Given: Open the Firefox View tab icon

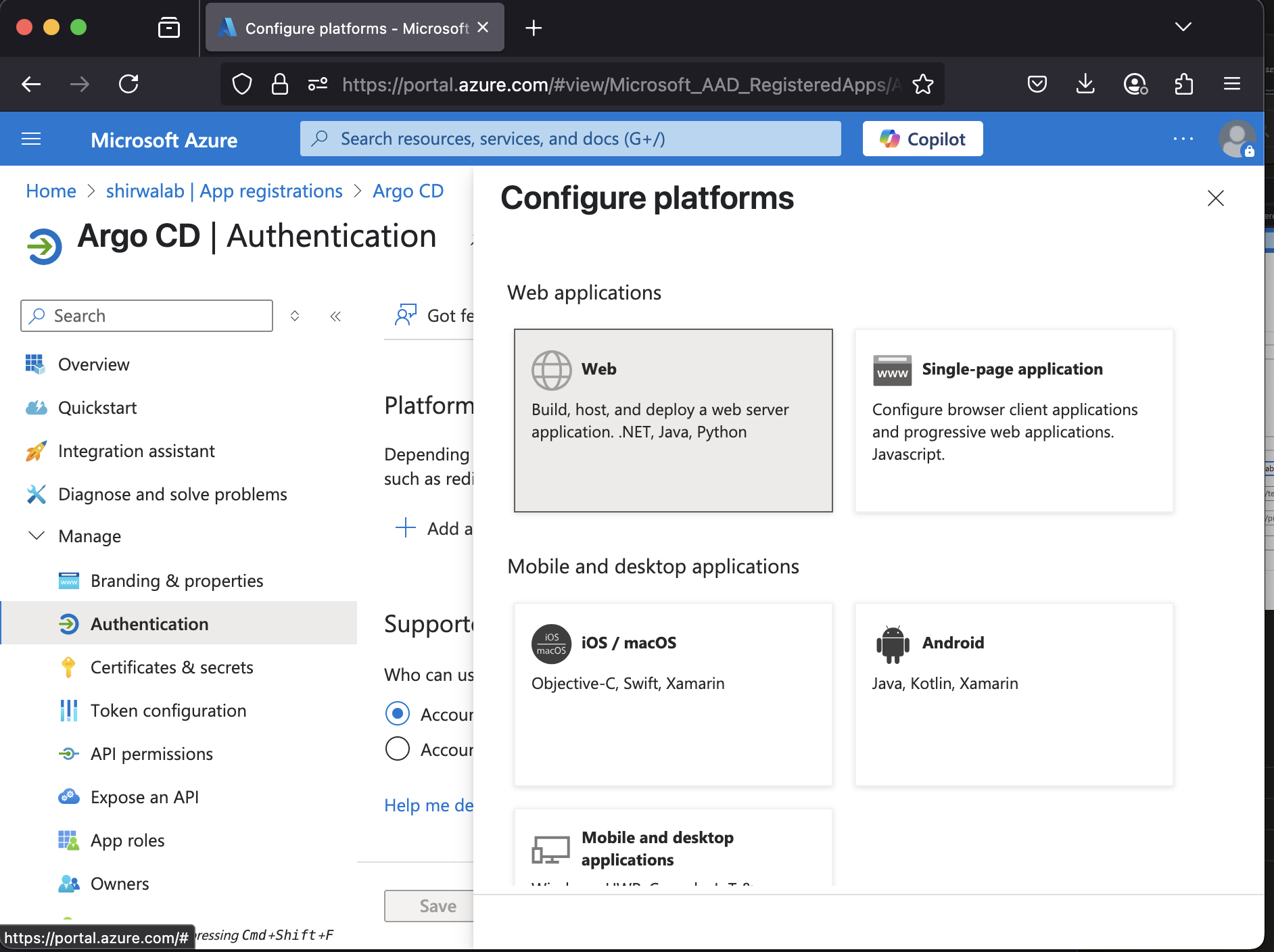Looking at the screenshot, I should tap(169, 28).
